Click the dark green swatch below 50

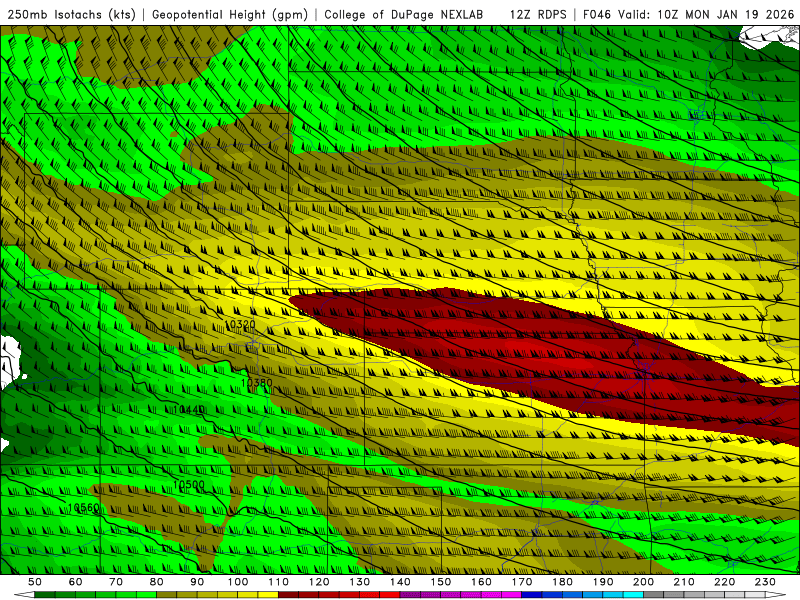[44, 595]
